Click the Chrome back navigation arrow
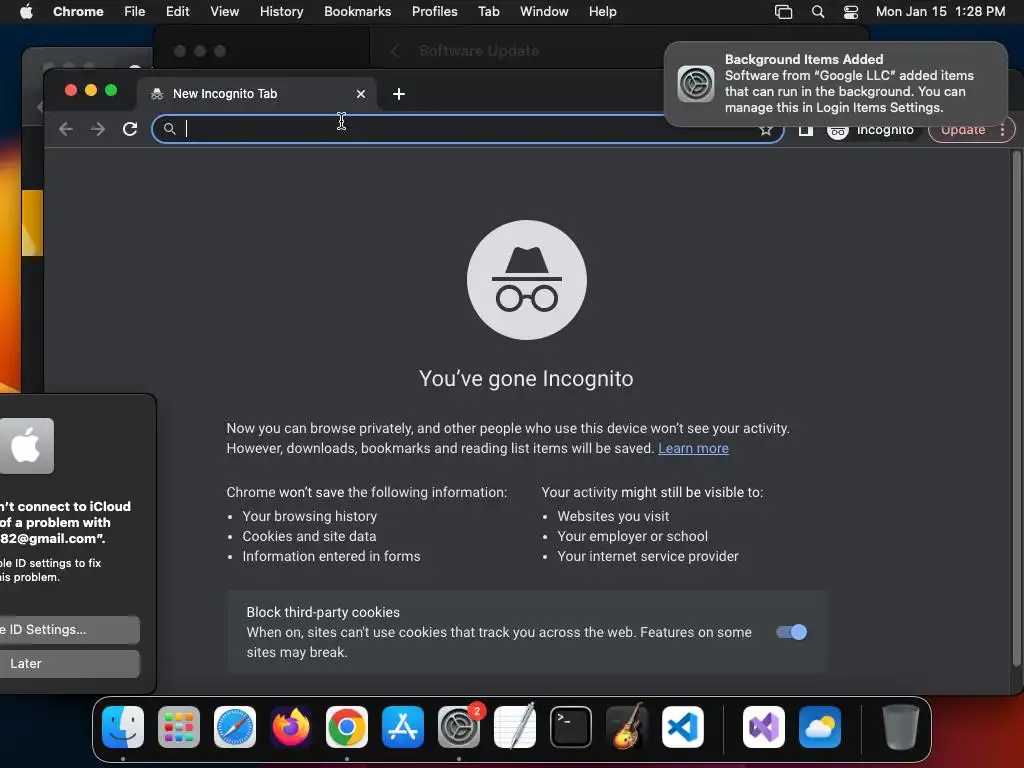This screenshot has width=1024, height=768. tap(66, 129)
